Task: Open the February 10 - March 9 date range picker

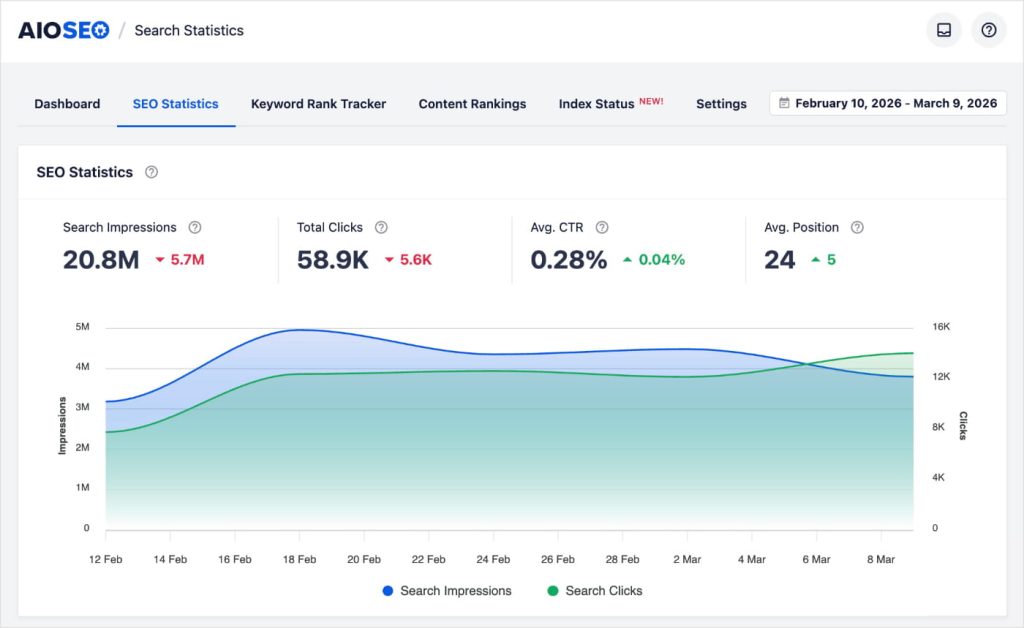Action: pos(888,103)
